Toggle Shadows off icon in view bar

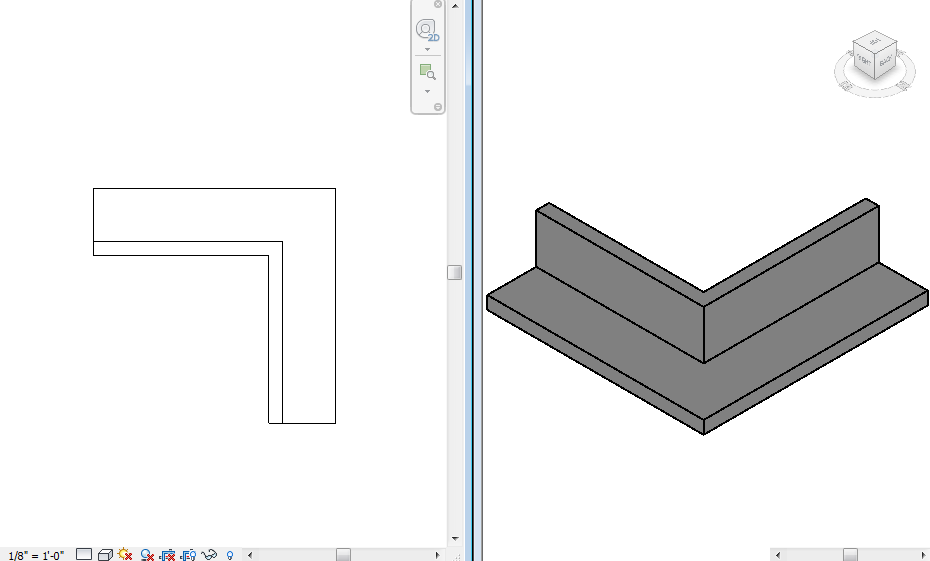click(146, 555)
